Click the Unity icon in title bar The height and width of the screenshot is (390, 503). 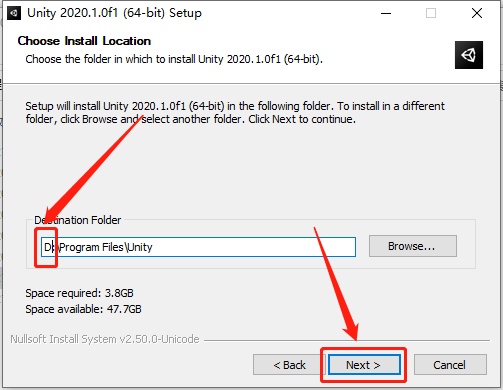(14, 13)
